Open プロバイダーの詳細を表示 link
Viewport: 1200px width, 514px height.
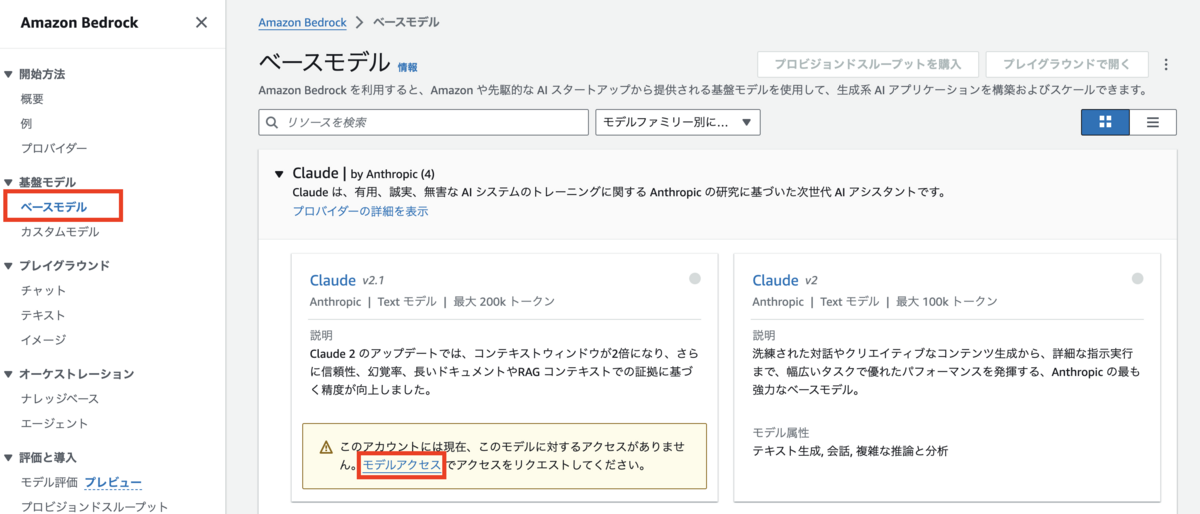tap(360, 211)
